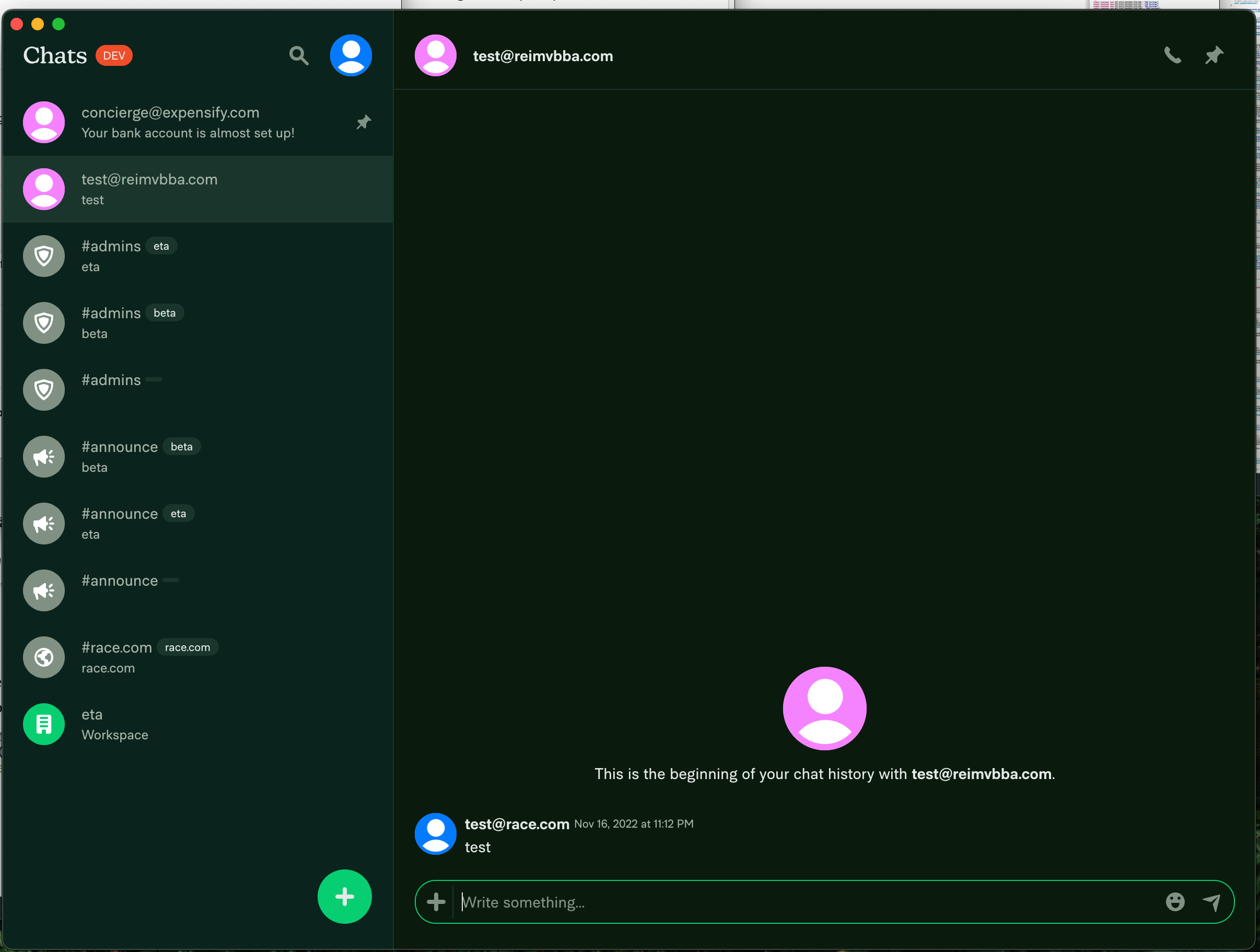Click the green workspace icon for eta

click(44, 724)
